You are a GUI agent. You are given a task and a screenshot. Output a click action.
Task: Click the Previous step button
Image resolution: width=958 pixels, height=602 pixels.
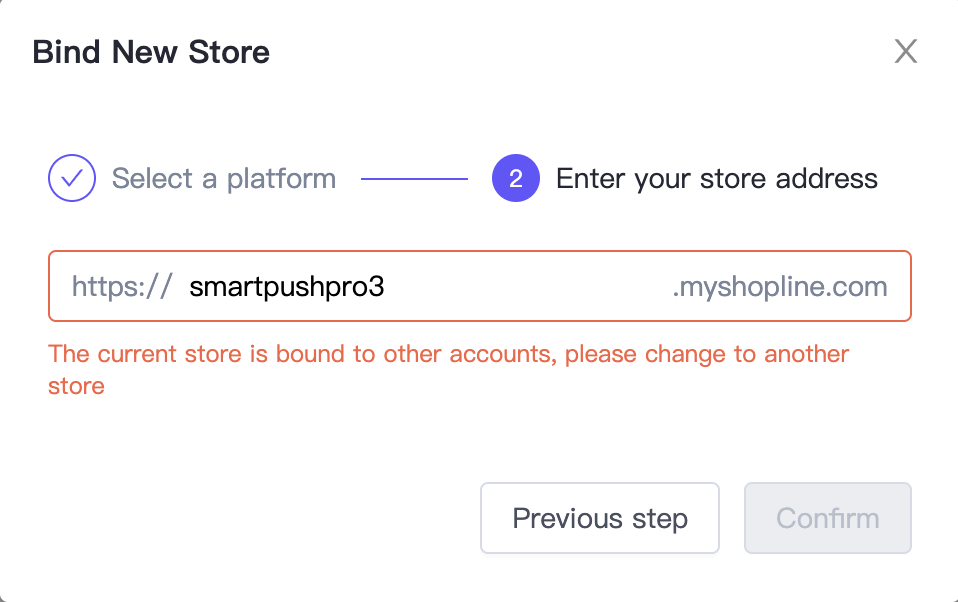[600, 518]
